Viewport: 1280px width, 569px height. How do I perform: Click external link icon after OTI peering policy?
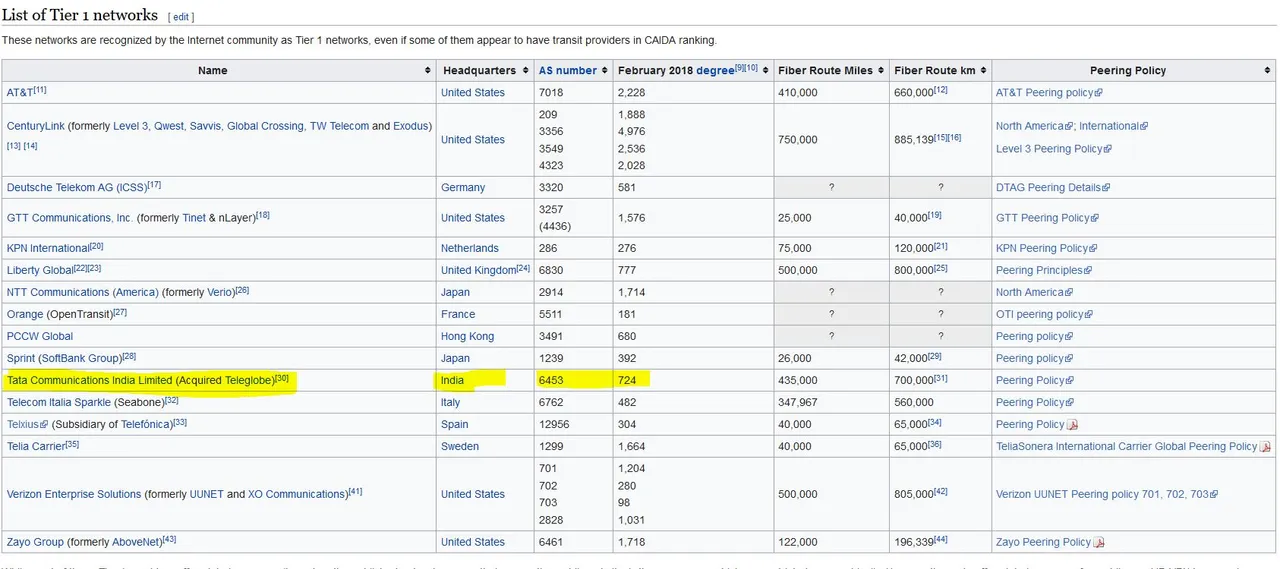[x=1089, y=315]
